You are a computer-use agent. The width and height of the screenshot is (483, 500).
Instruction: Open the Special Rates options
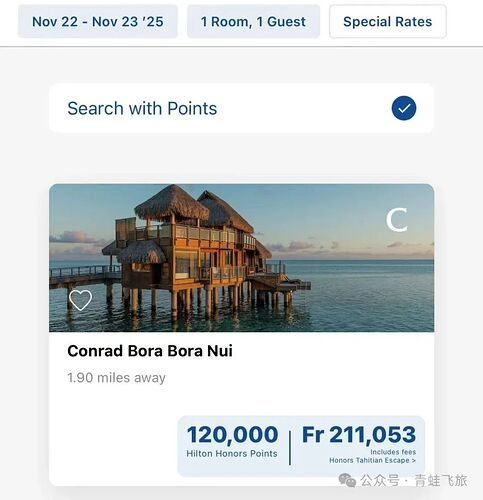[388, 22]
